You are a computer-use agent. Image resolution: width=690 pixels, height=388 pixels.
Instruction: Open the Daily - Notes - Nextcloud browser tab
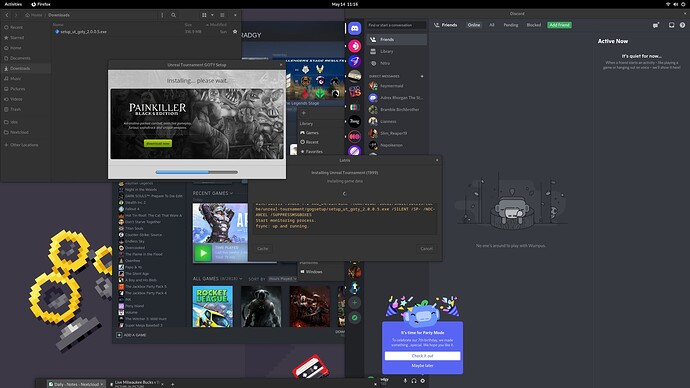pyautogui.click(x=76, y=384)
